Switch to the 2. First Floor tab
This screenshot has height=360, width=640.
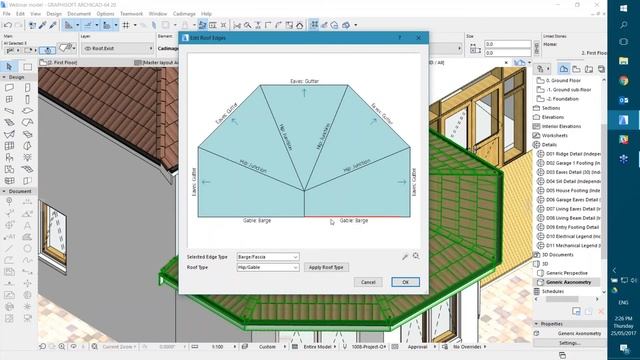click(59, 62)
